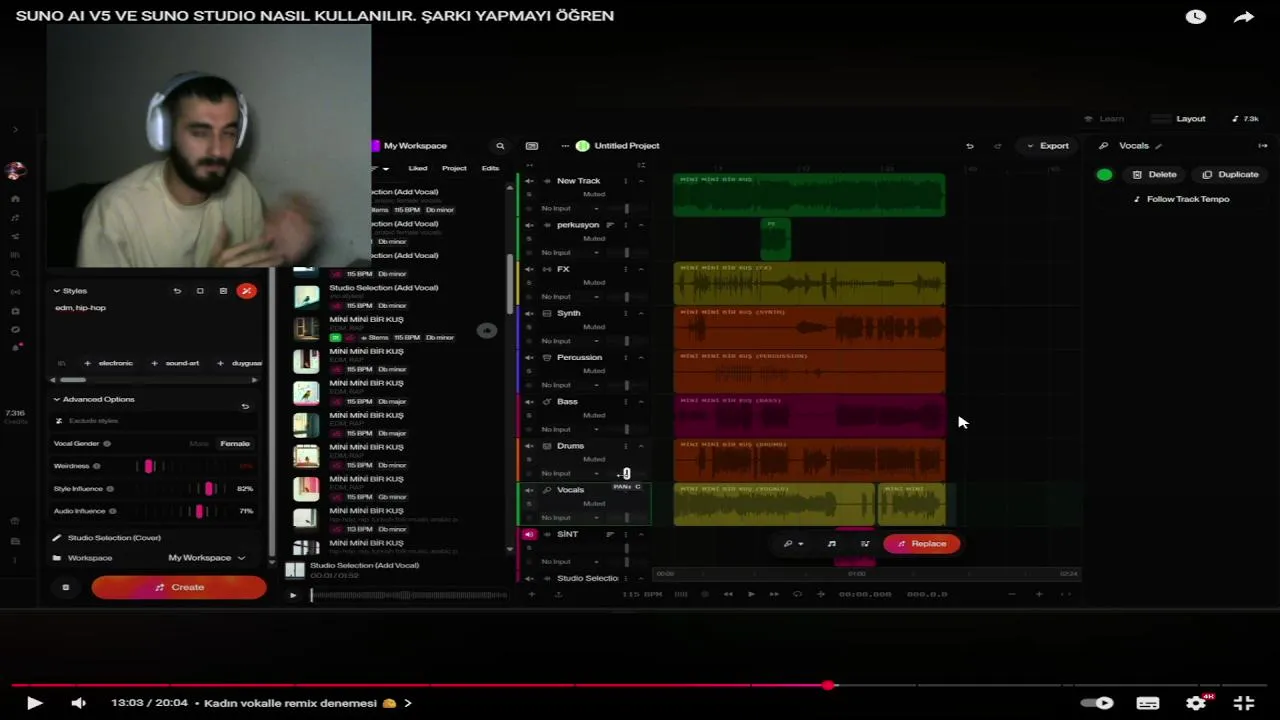This screenshot has height=720, width=1280.
Task: Collapse the Vocals side panel
Action: pos(1262,146)
